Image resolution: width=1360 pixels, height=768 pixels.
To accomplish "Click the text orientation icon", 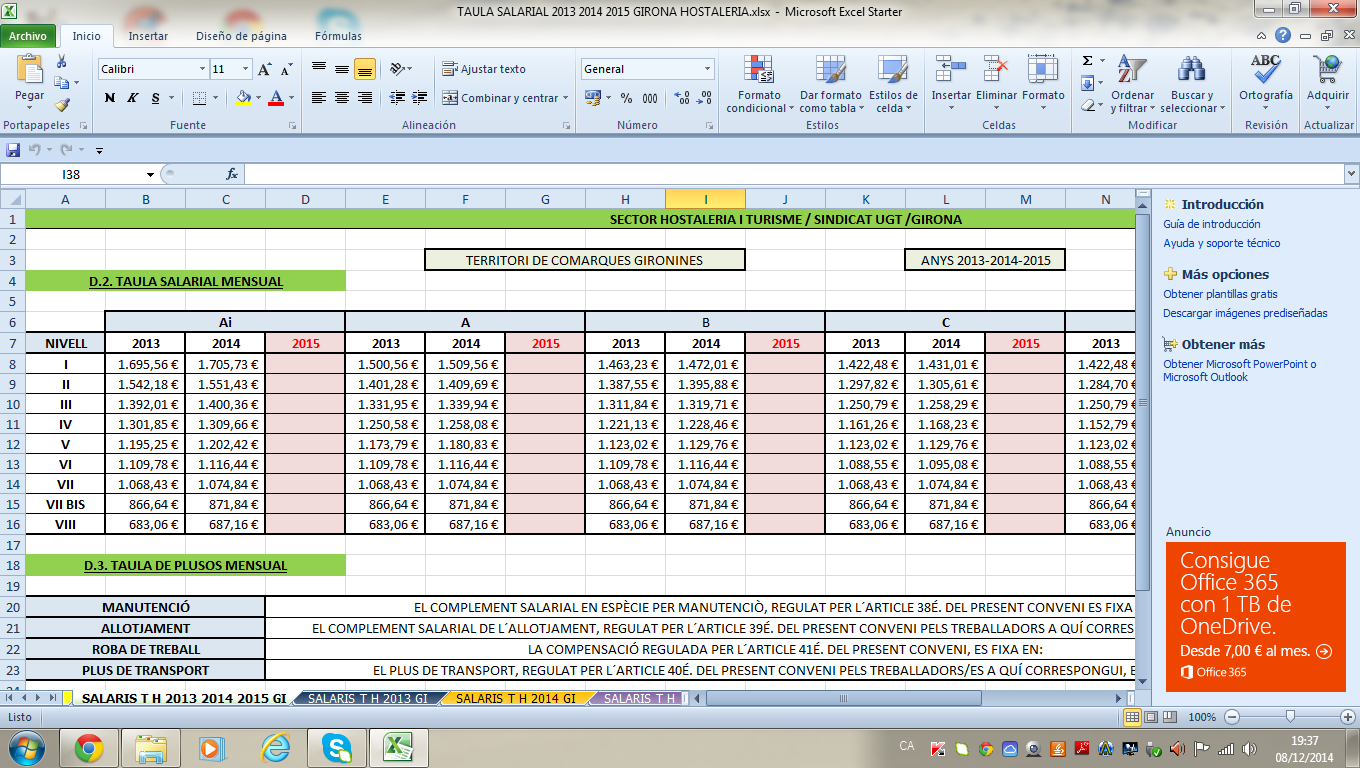I will click(x=398, y=69).
